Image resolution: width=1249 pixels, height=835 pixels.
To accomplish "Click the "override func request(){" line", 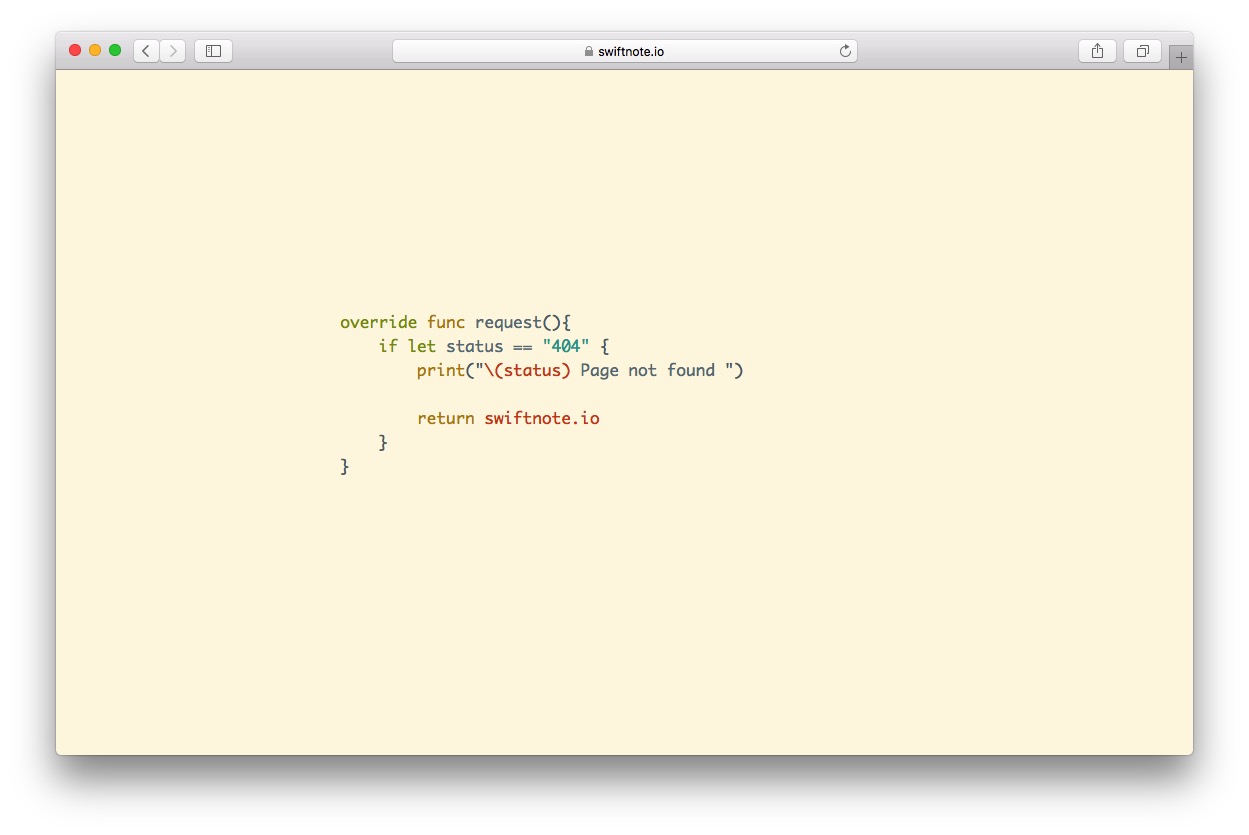I will [x=455, y=323].
